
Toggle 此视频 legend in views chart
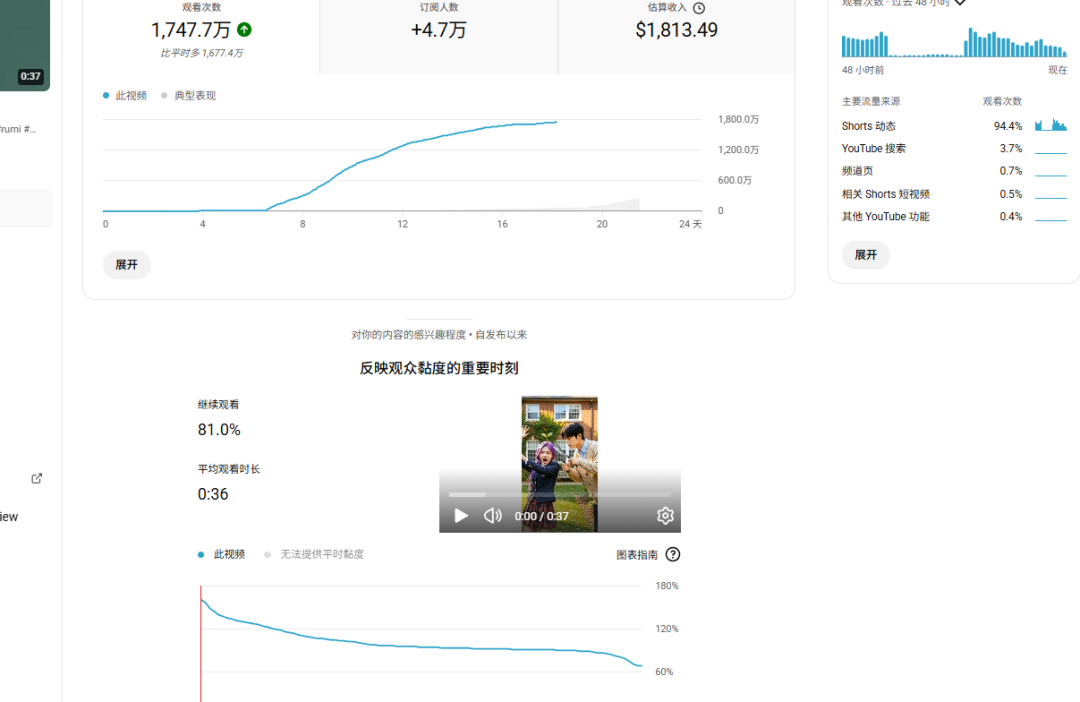coord(125,96)
